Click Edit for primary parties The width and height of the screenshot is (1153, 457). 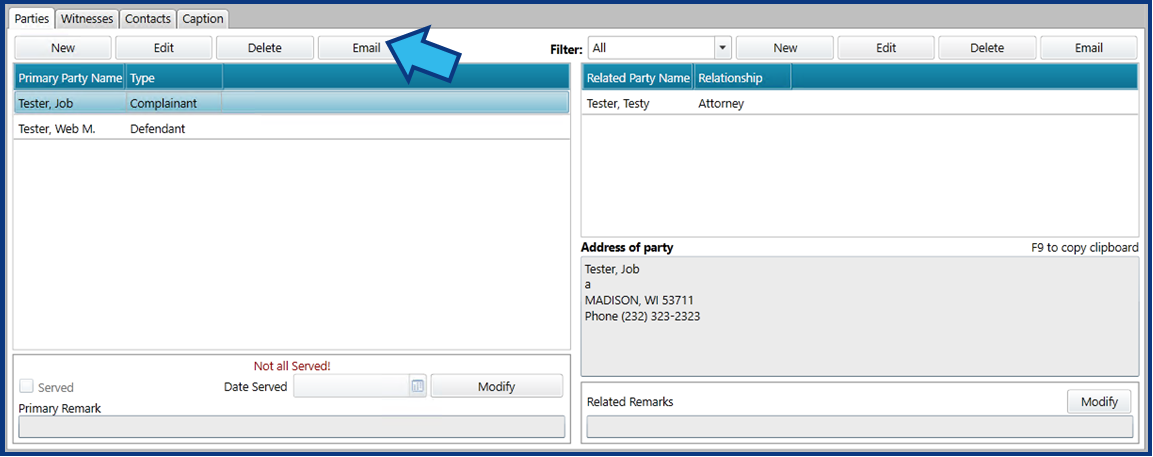pos(164,48)
